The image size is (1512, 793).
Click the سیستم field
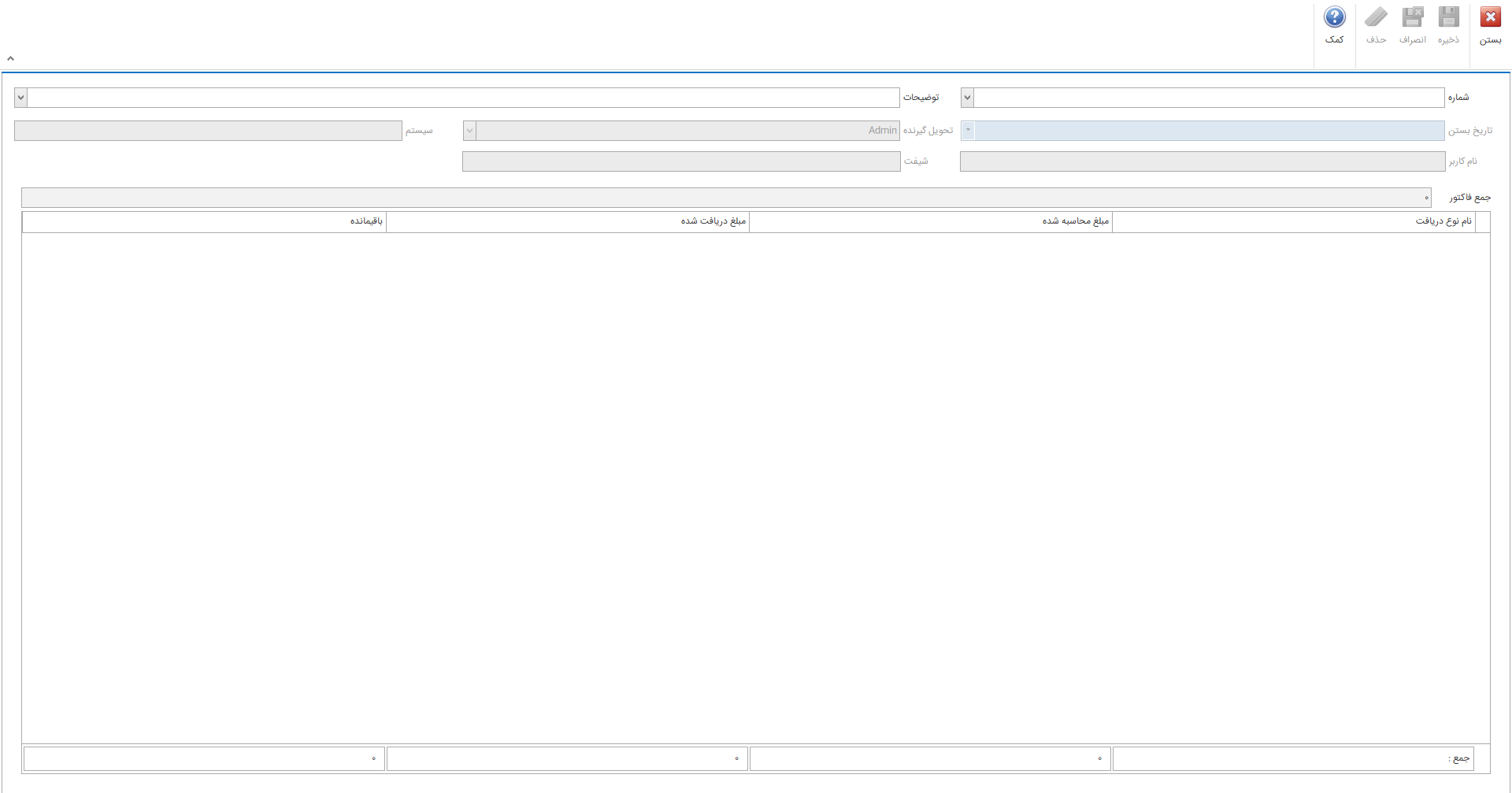click(x=208, y=131)
